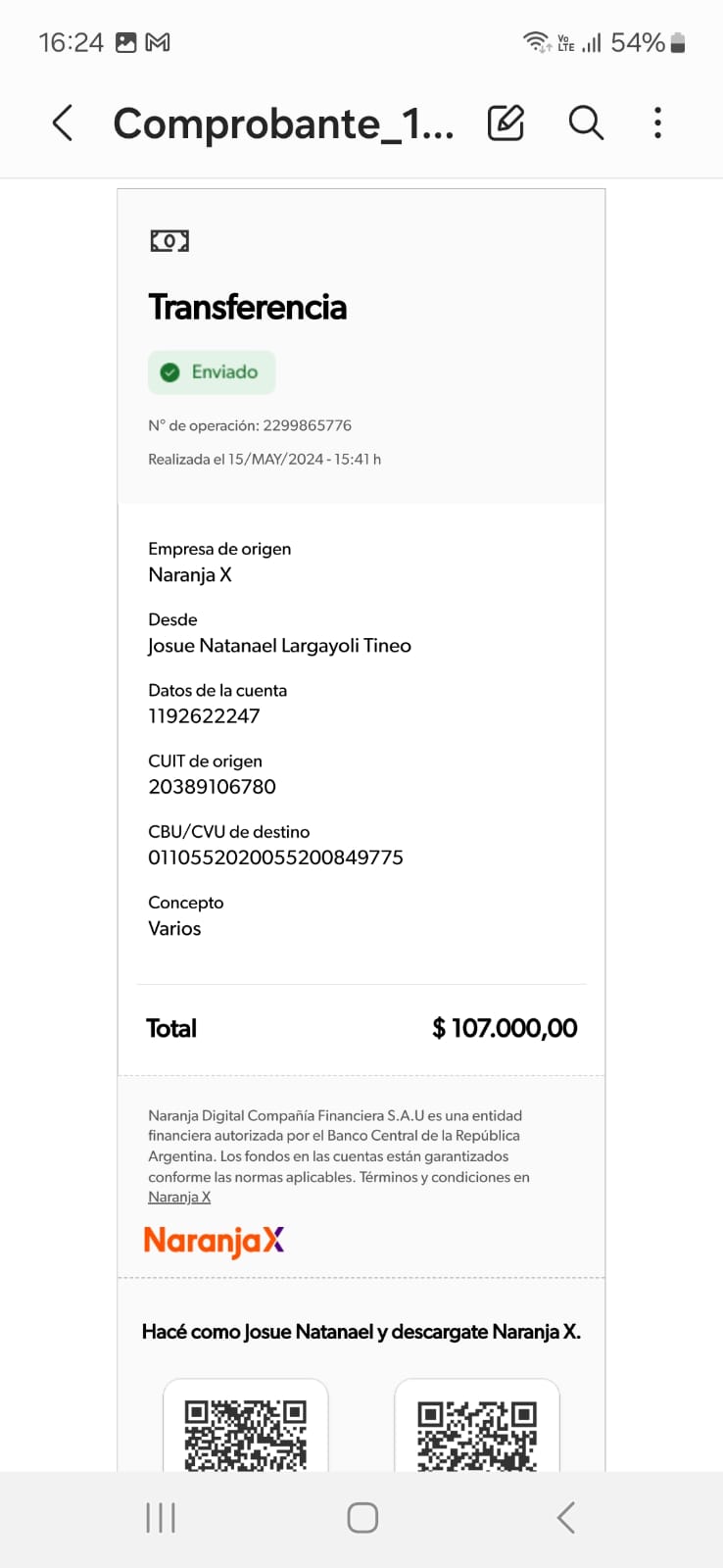Tap the Gmail notification icon in status bar

click(158, 42)
